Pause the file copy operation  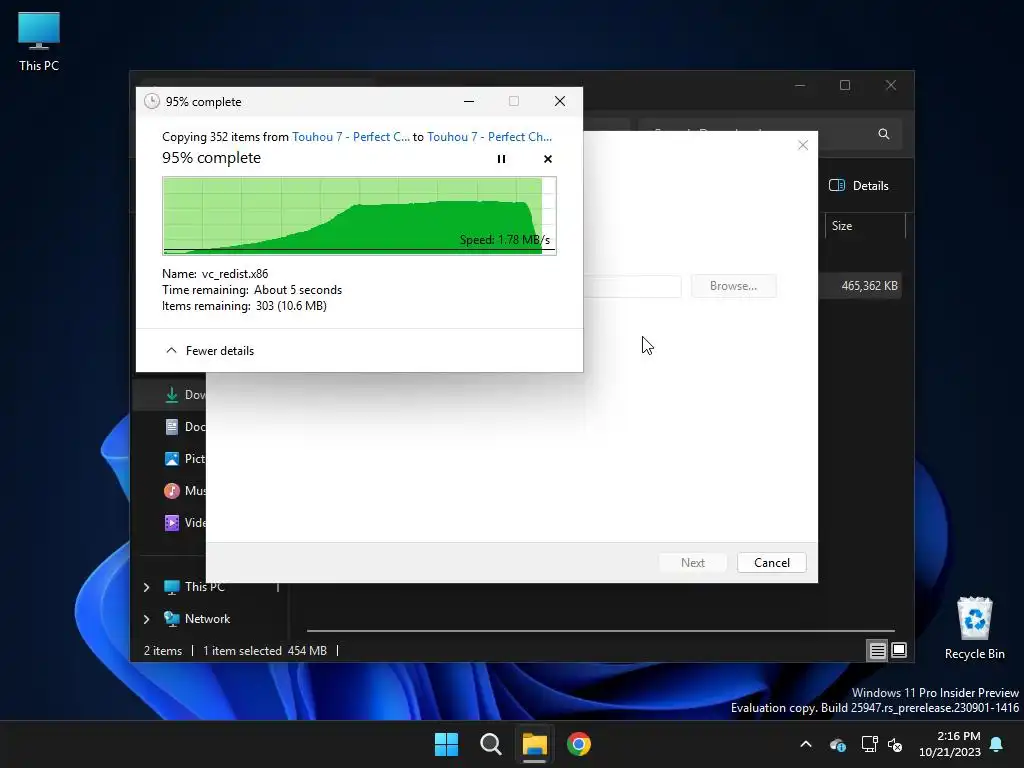(x=501, y=159)
